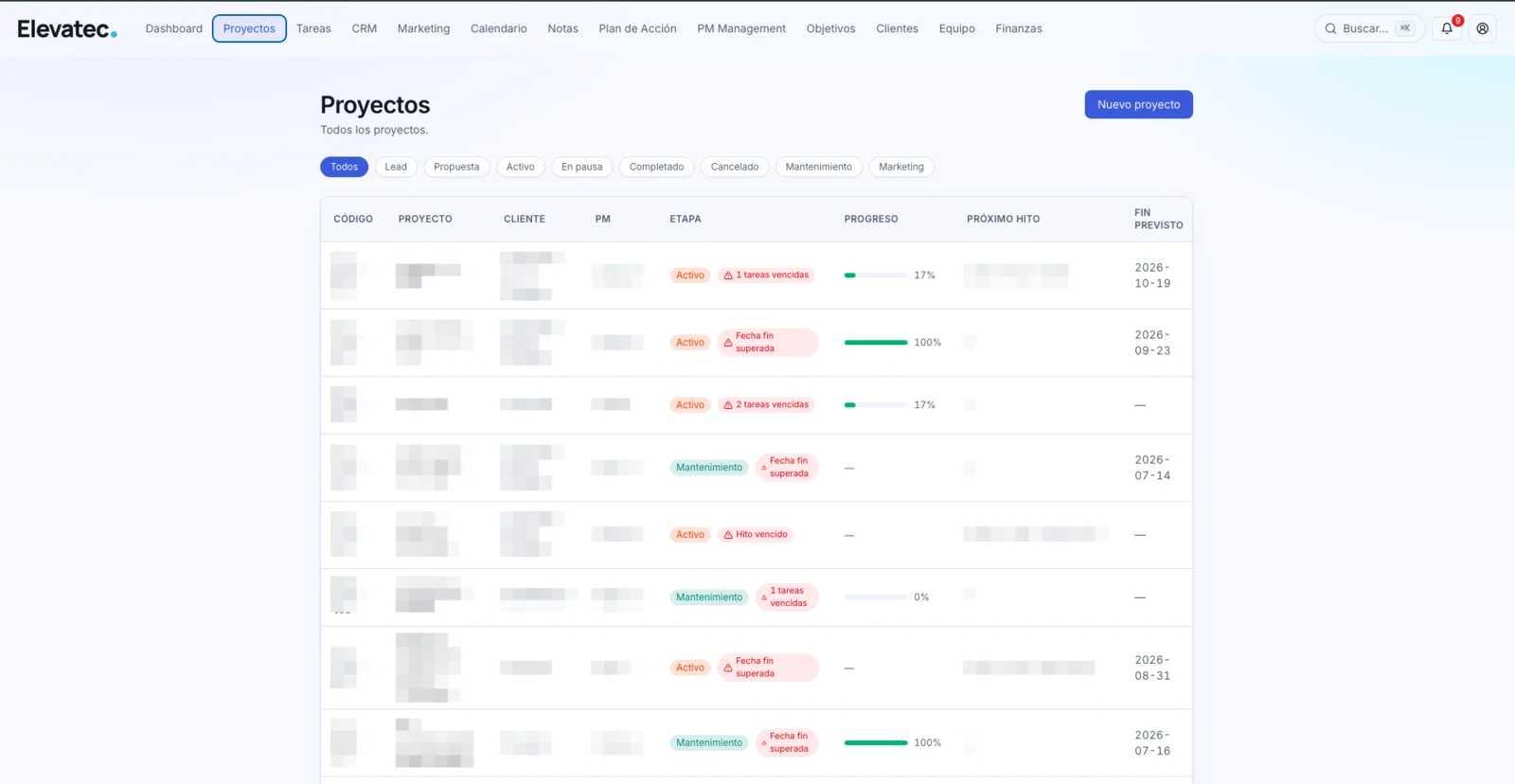The height and width of the screenshot is (784, 1515).
Task: Click the FIN PREVISTO column header
Action: [x=1158, y=219]
